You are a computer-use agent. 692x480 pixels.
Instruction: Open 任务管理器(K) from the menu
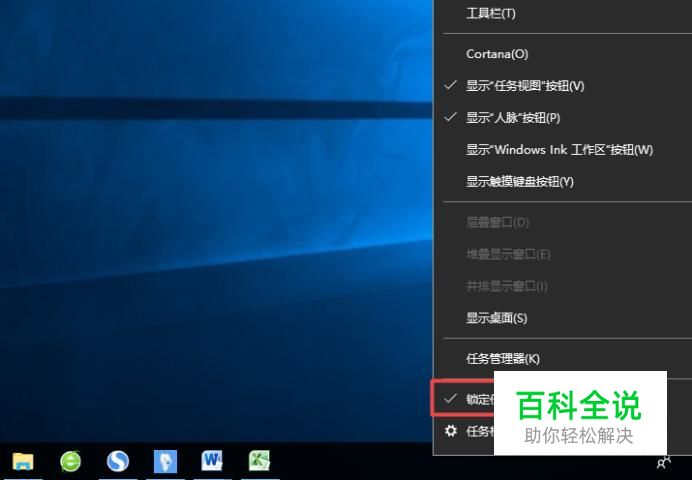(563, 359)
